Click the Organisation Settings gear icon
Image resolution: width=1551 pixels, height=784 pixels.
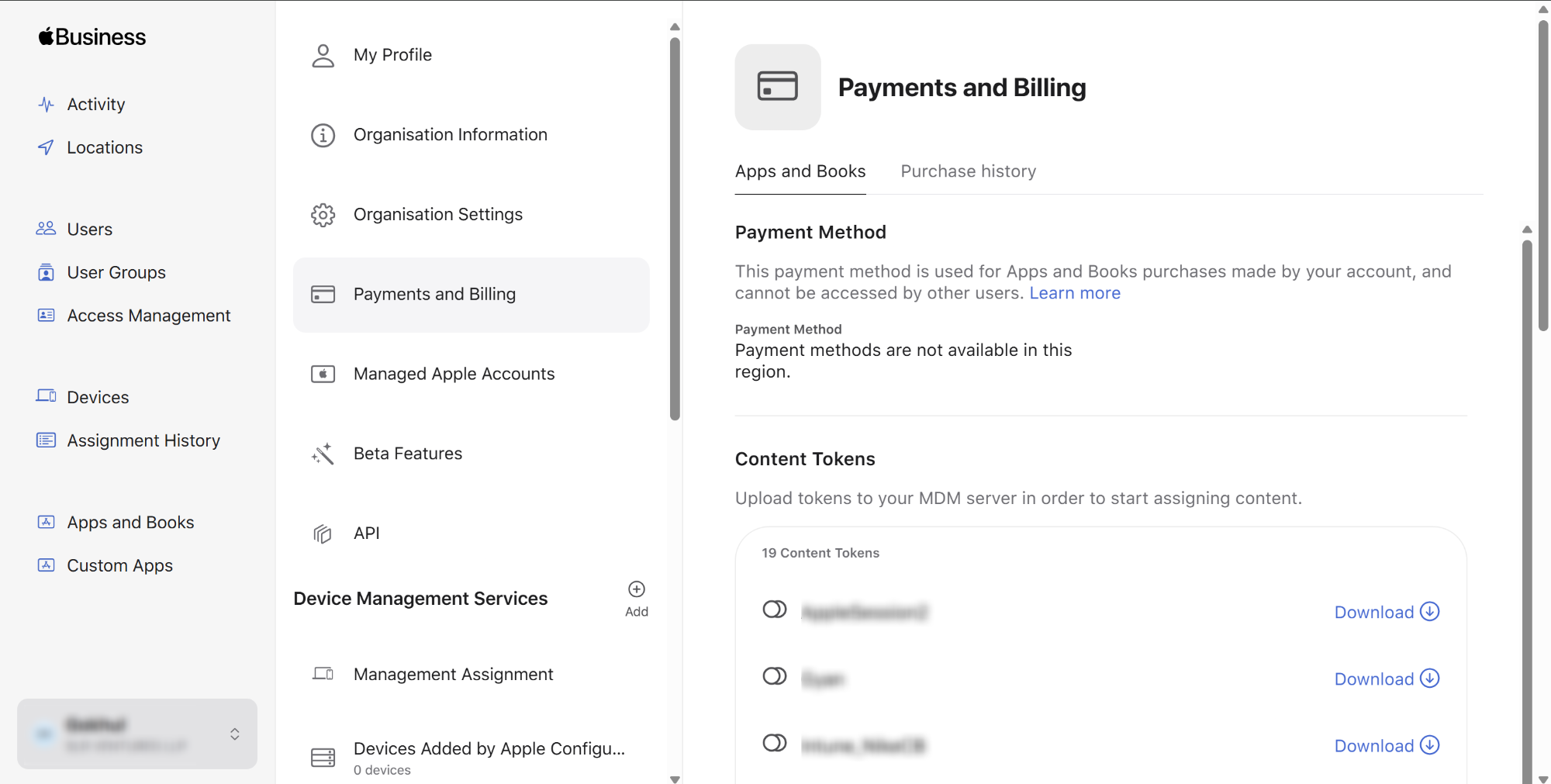pos(323,215)
